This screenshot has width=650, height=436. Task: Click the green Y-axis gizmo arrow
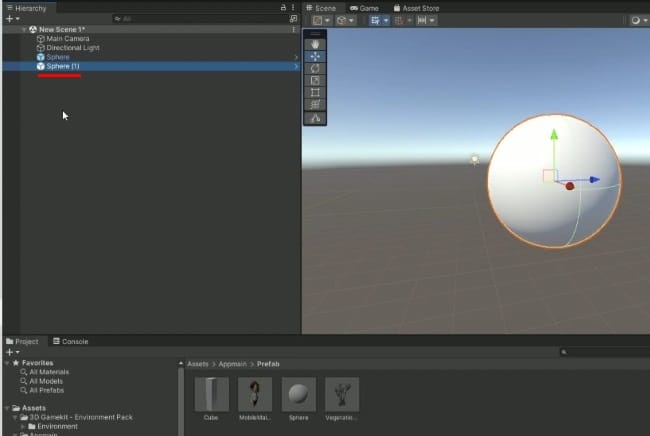pyautogui.click(x=554, y=134)
